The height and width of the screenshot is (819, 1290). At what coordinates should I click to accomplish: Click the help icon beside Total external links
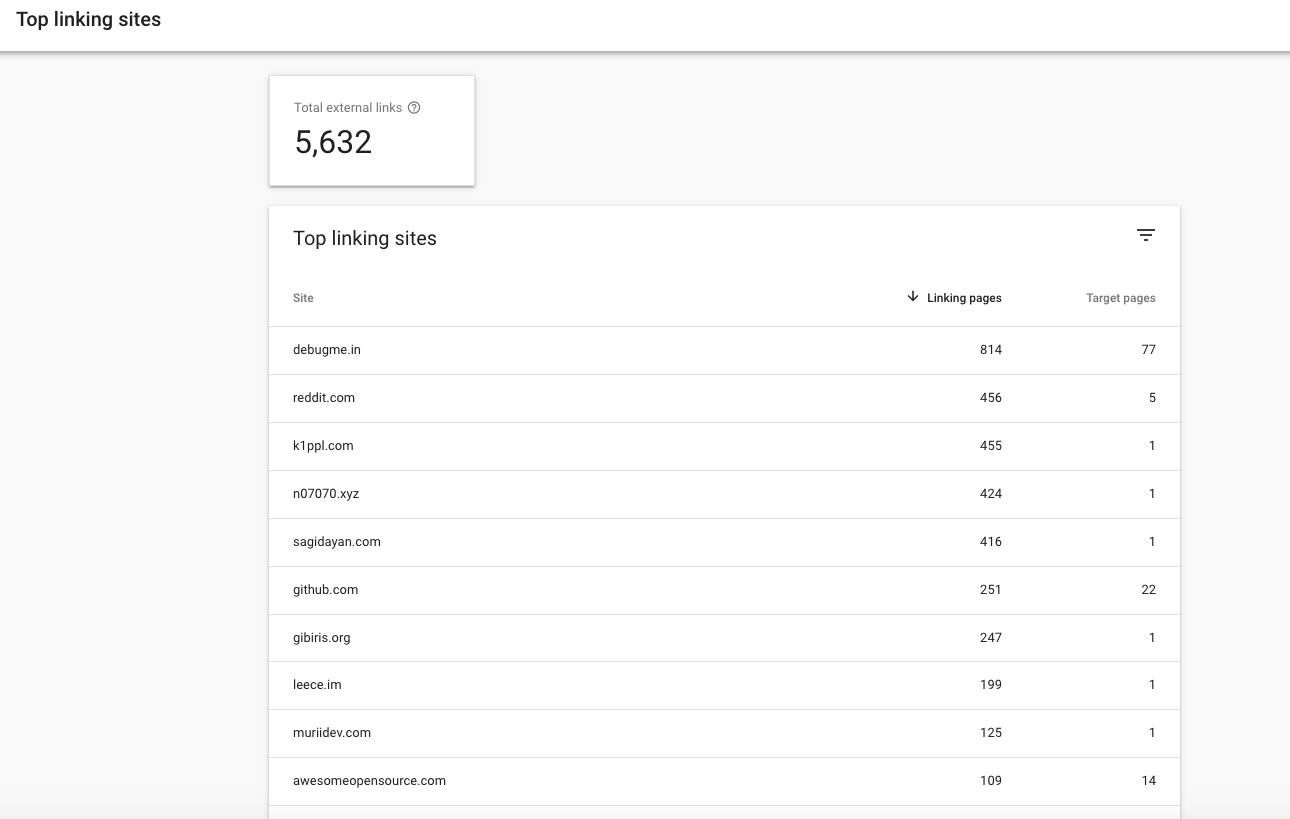click(x=414, y=108)
